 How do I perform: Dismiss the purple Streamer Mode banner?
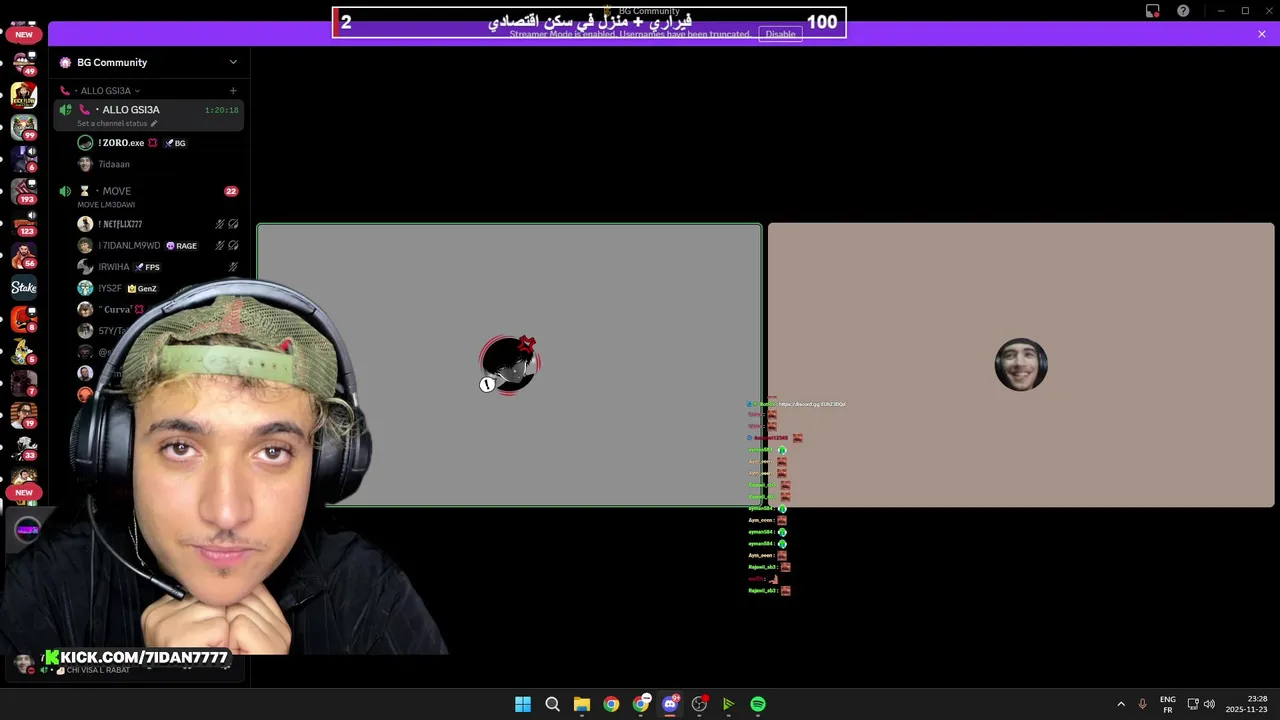[x=1262, y=34]
